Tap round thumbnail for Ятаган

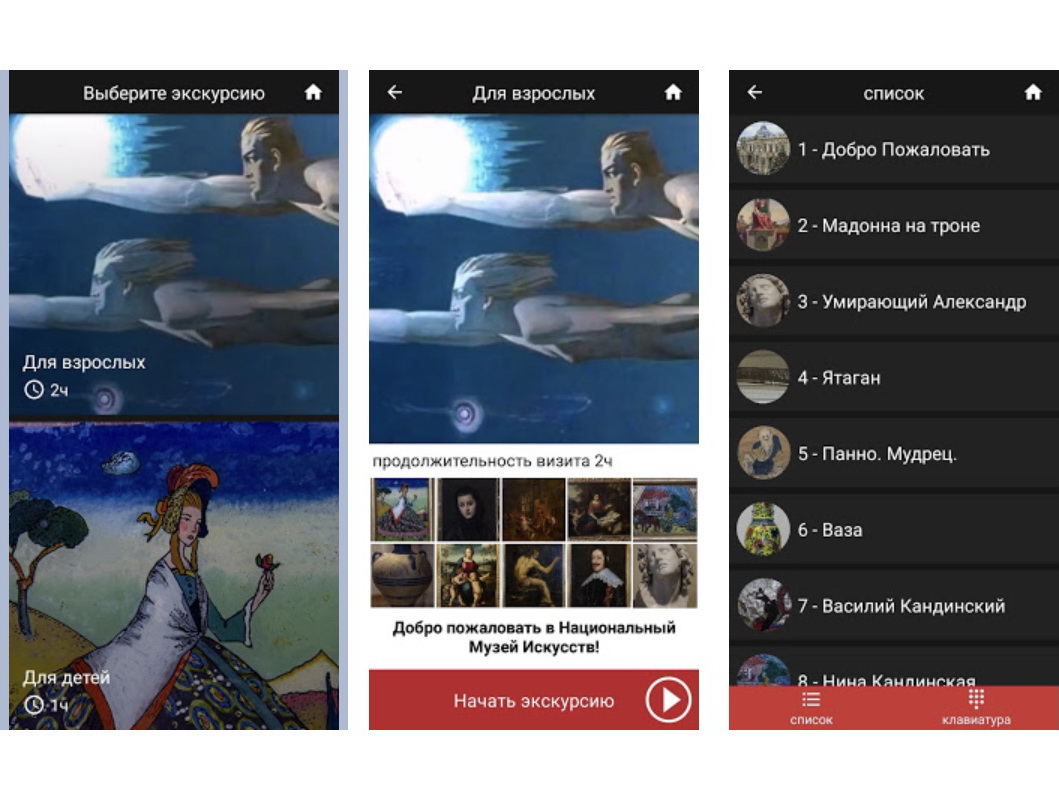[763, 377]
